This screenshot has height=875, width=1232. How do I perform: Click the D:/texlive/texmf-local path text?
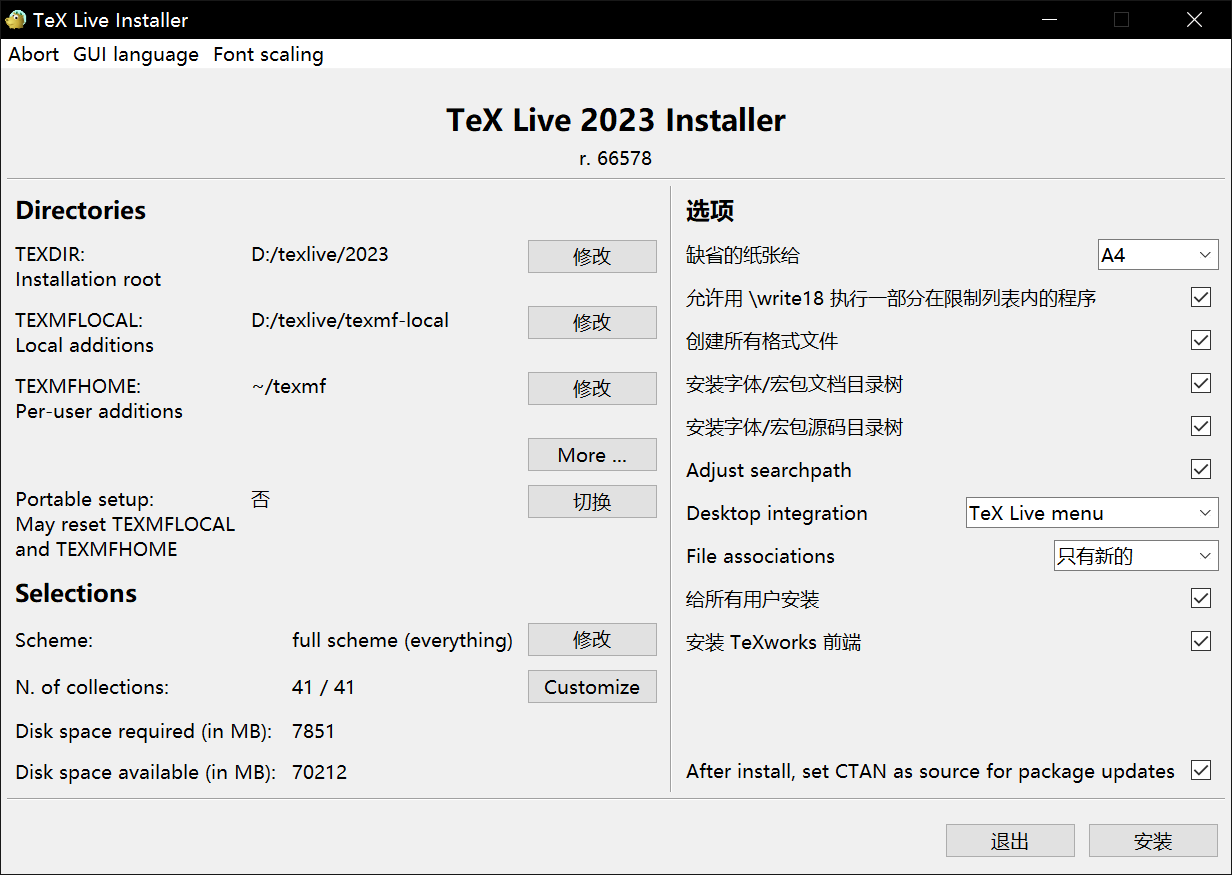(350, 320)
